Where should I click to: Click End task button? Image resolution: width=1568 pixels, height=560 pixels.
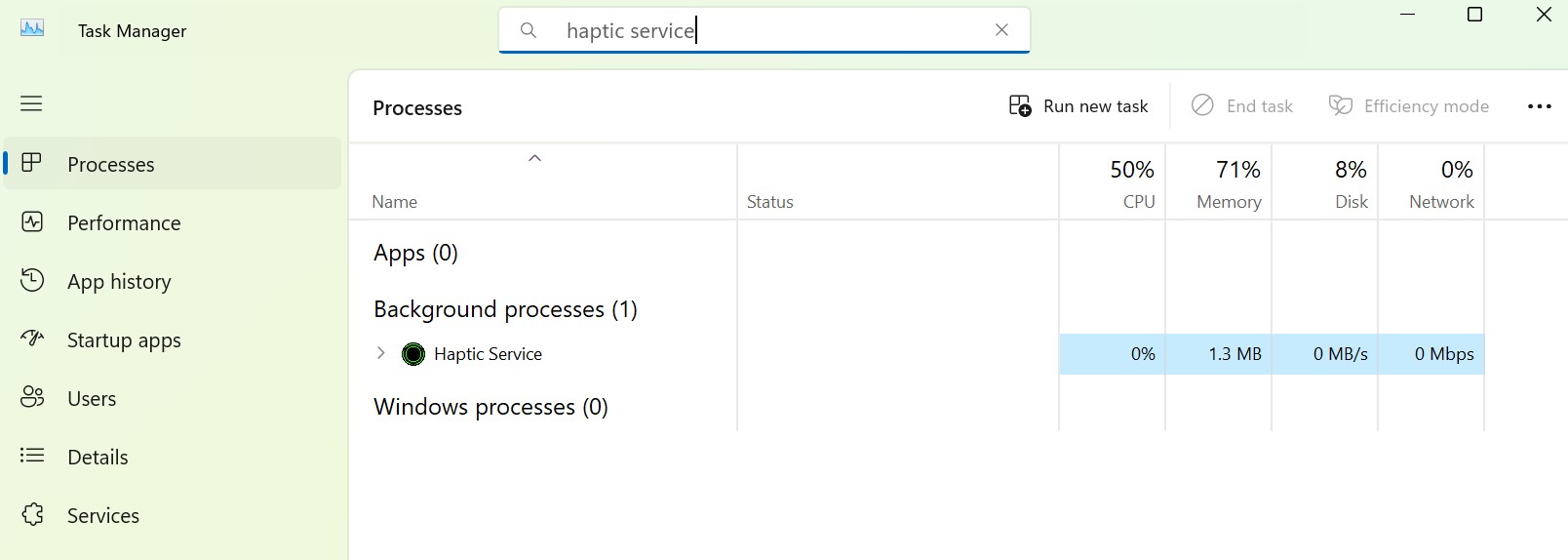pyautogui.click(x=1242, y=106)
